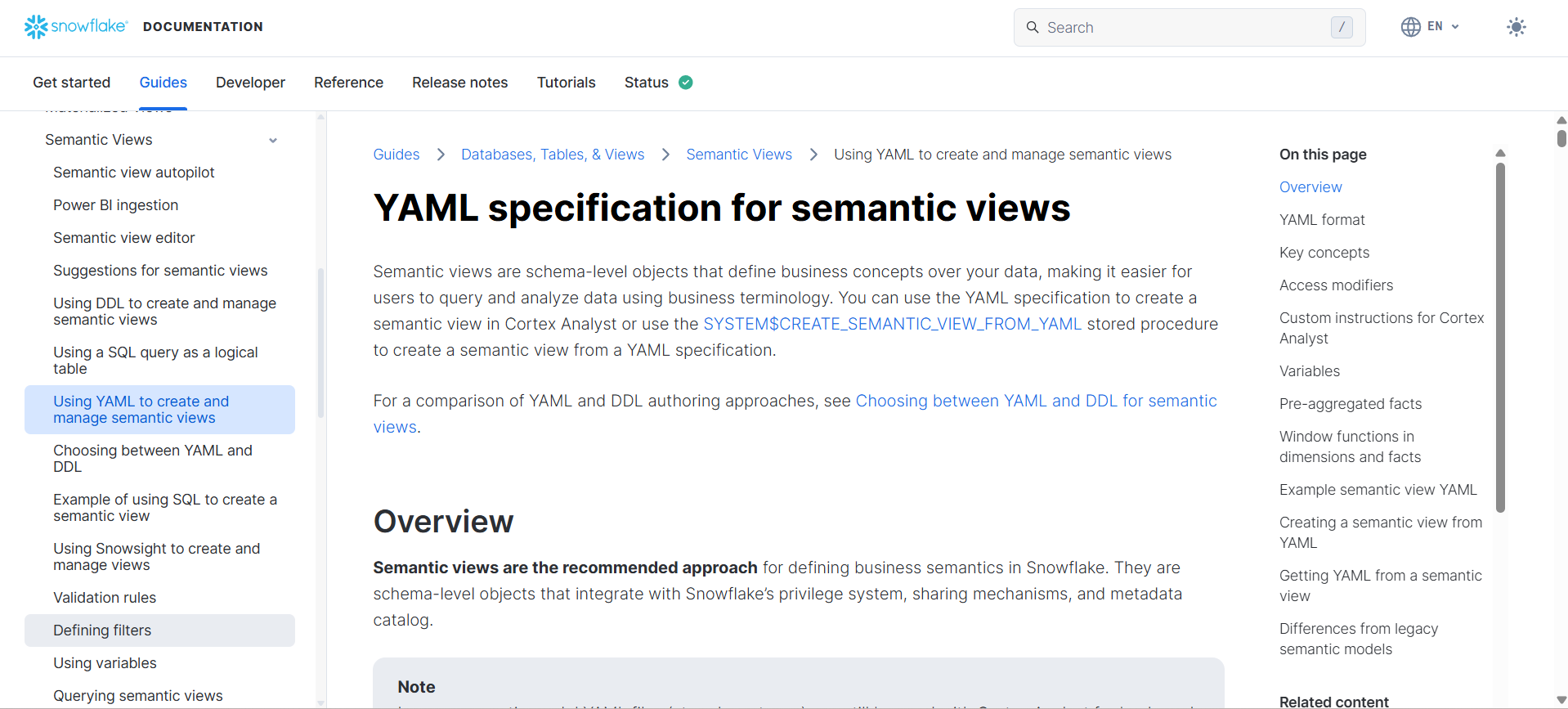This screenshot has width=1568, height=709.
Task: Click the Guides breadcrumb link
Action: (x=396, y=155)
